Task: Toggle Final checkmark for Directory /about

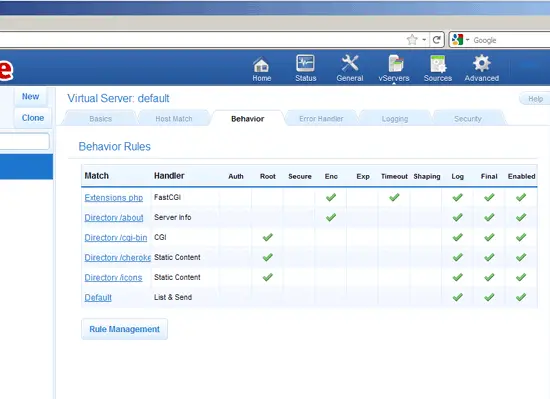Action: (x=489, y=217)
